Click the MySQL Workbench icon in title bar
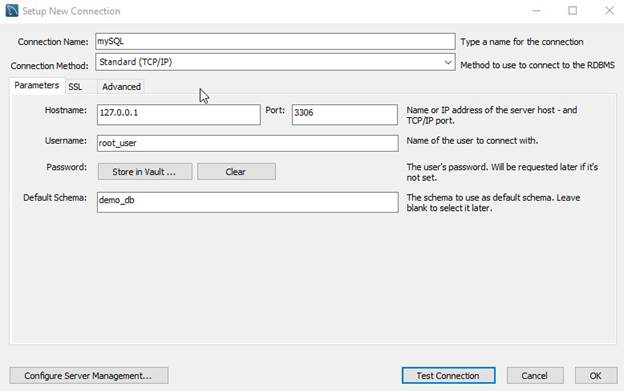The height and width of the screenshot is (391, 624). (x=12, y=11)
